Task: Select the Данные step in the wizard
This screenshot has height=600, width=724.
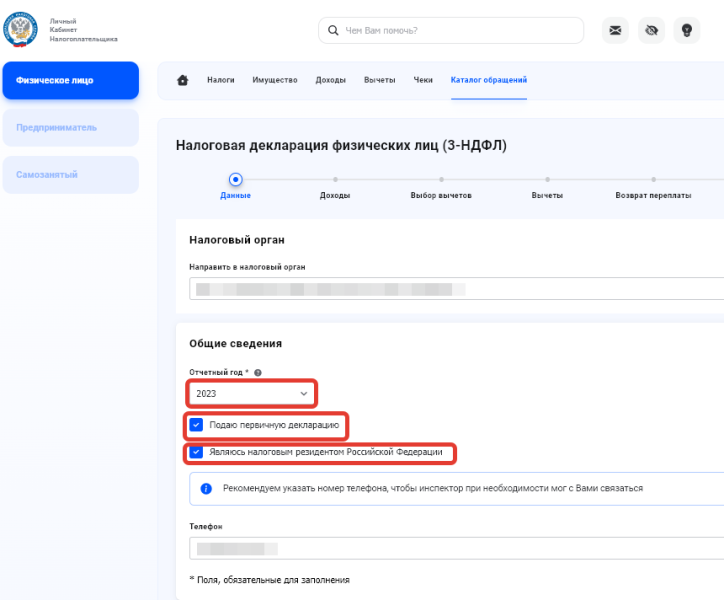Action: tap(235, 187)
